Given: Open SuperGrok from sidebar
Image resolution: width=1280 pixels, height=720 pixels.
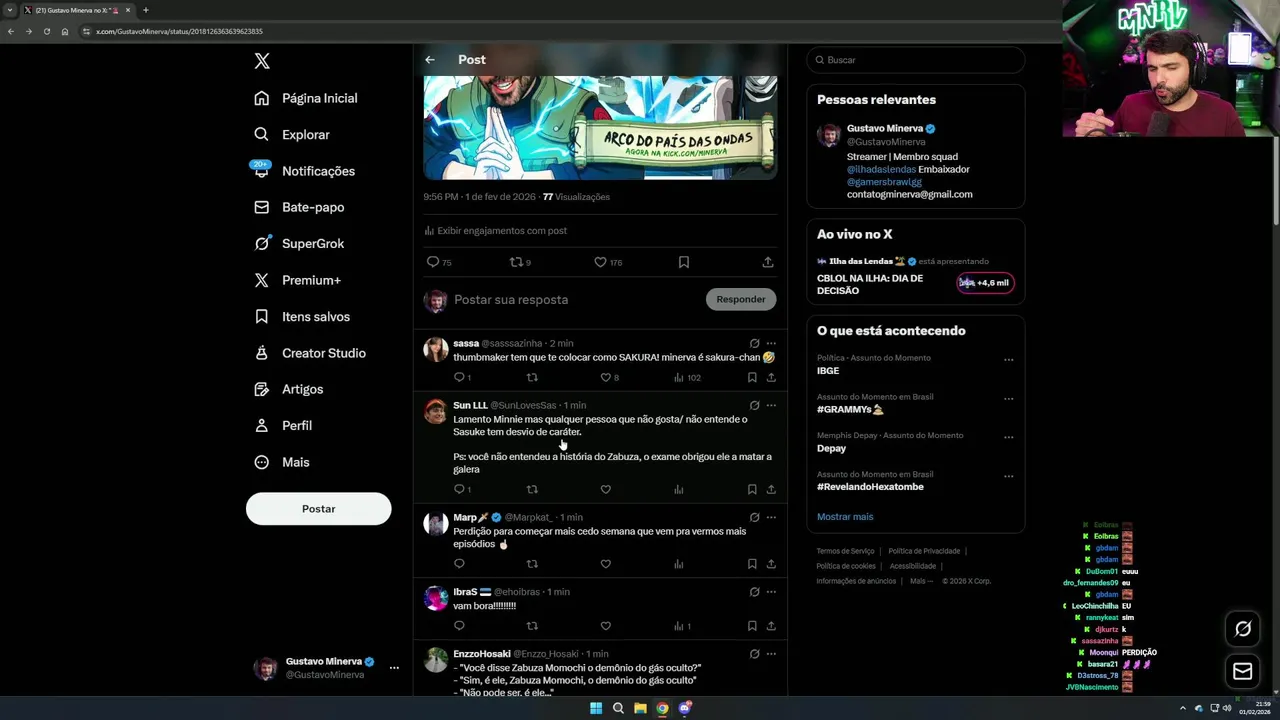Looking at the screenshot, I should 300,243.
